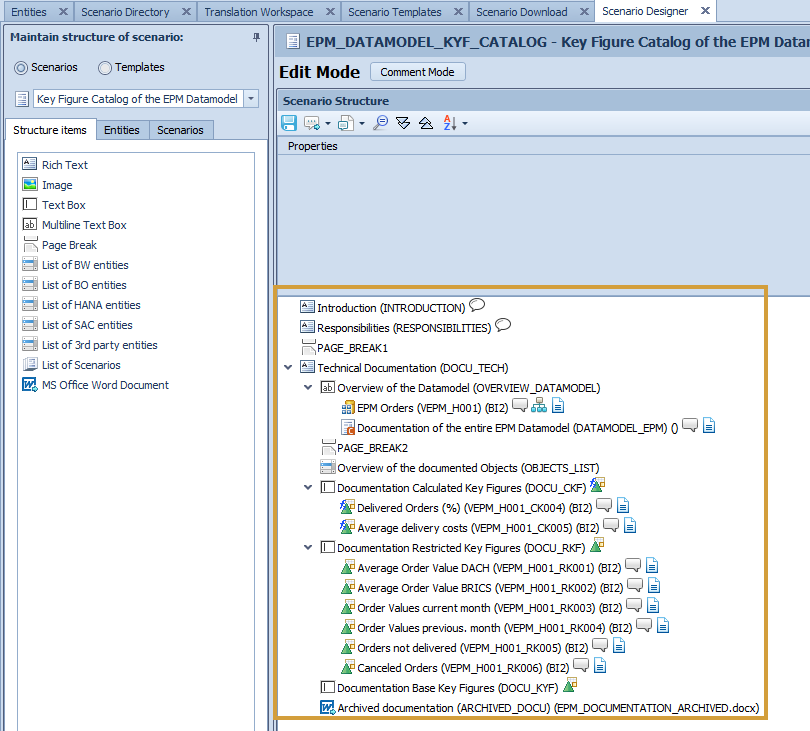Click the Save icon in Scenario Structure toolbar
The height and width of the screenshot is (731, 810).
[289, 123]
